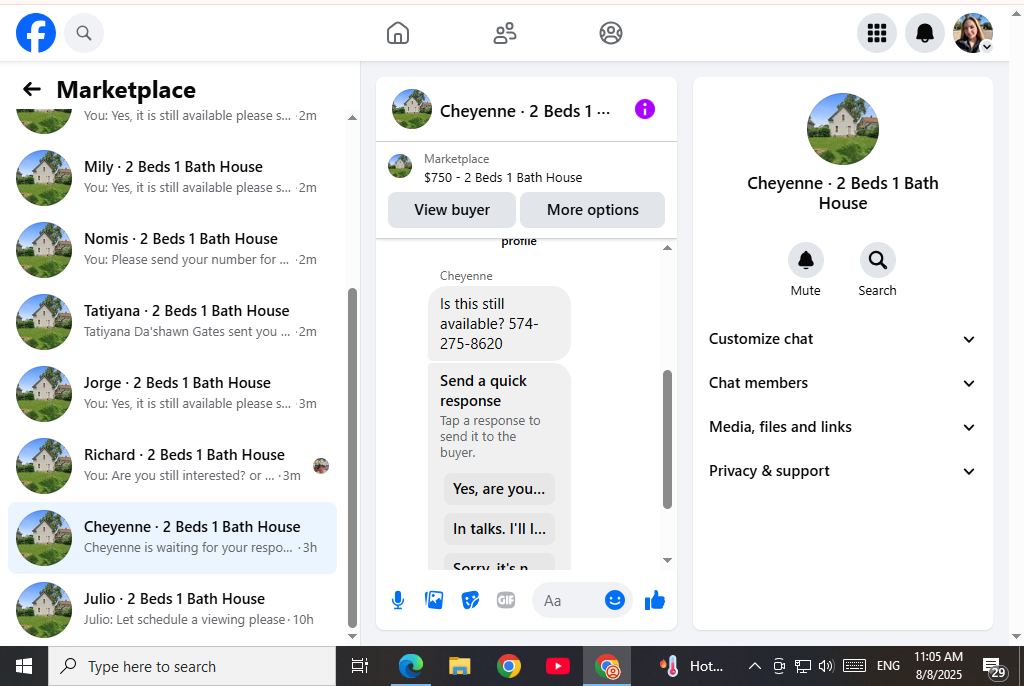This screenshot has width=1024, height=686.
Task: Open the Nomis conversation
Action: pyautogui.click(x=172, y=250)
